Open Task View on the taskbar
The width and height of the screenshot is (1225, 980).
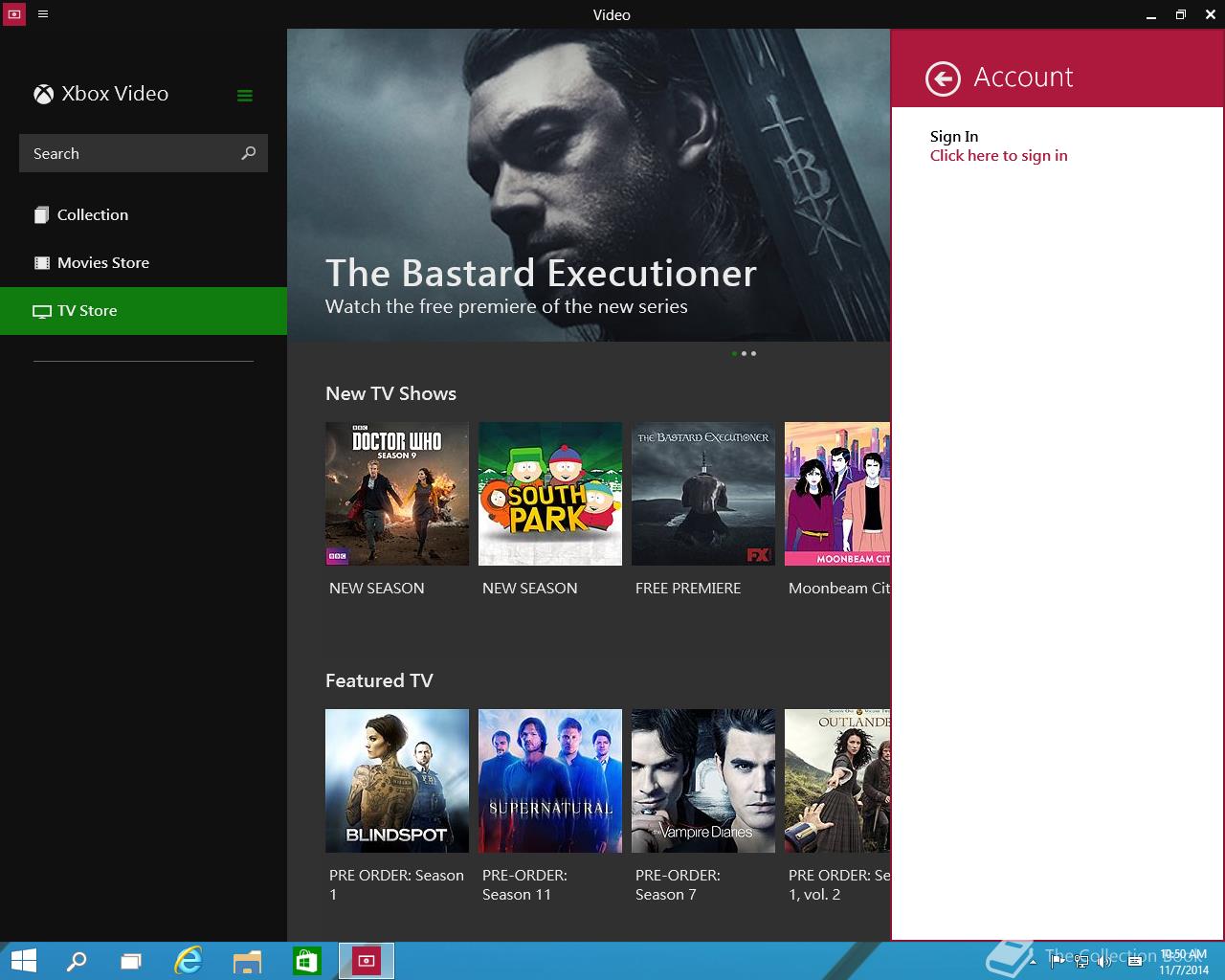pos(131,961)
